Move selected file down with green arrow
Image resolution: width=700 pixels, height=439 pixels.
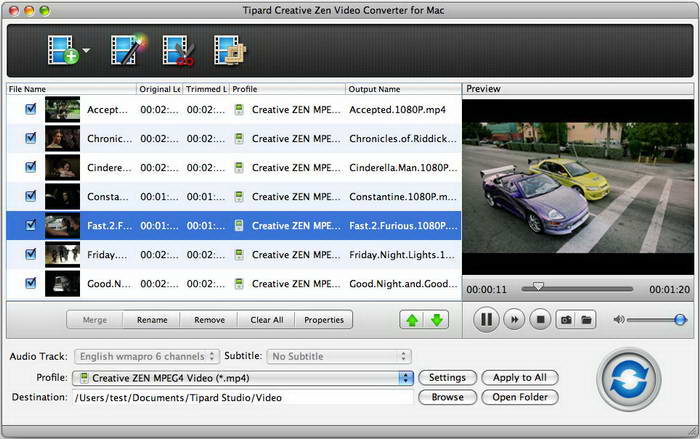(x=437, y=320)
